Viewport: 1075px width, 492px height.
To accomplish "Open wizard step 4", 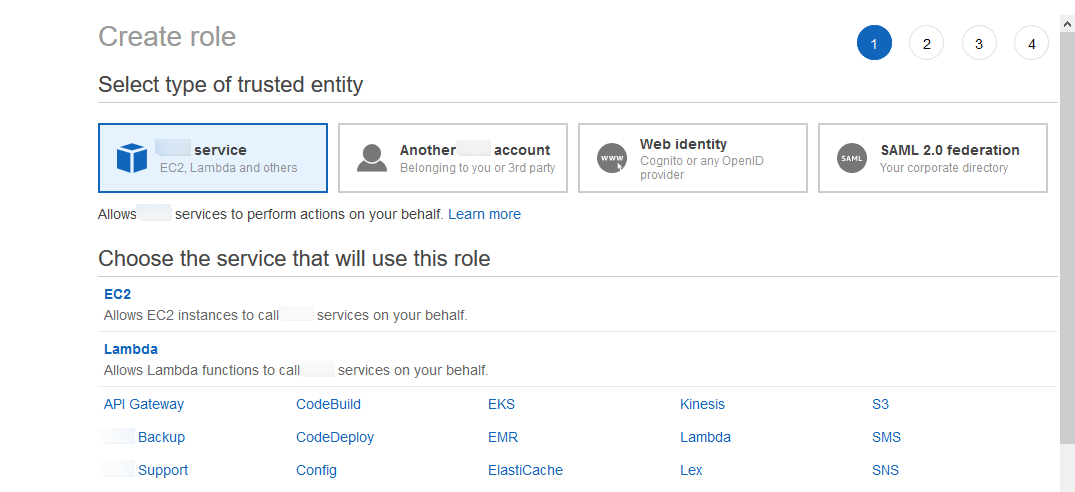I will pyautogui.click(x=1031, y=44).
